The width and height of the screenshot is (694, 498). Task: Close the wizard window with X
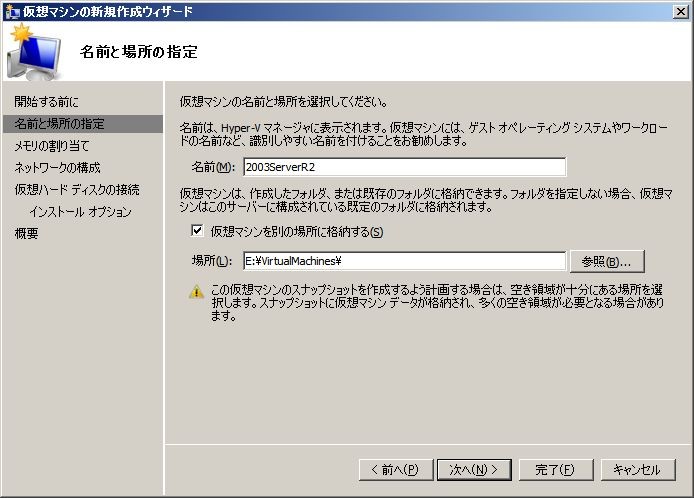(680, 12)
